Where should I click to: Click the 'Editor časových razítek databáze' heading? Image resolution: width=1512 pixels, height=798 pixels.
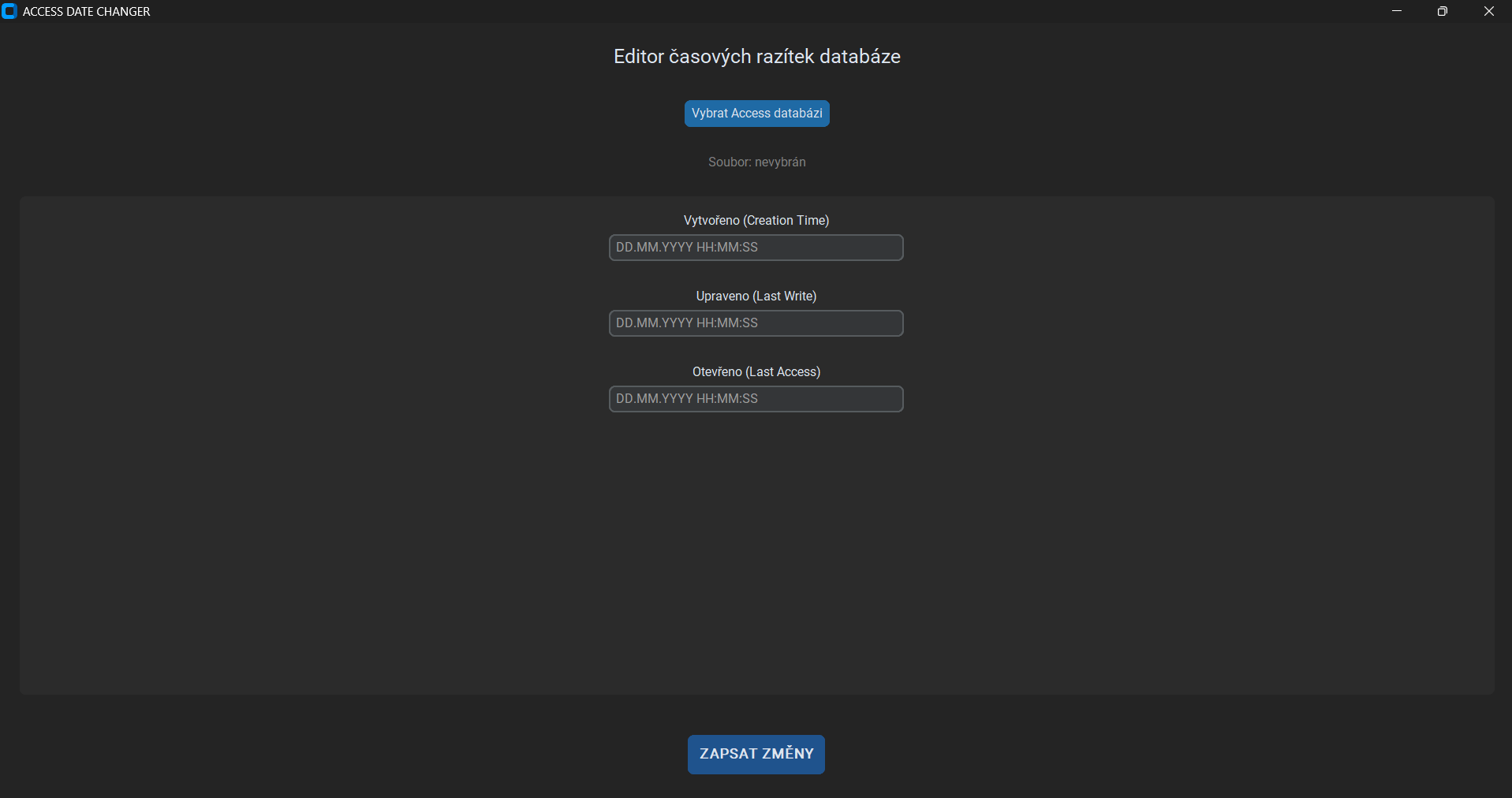click(756, 56)
